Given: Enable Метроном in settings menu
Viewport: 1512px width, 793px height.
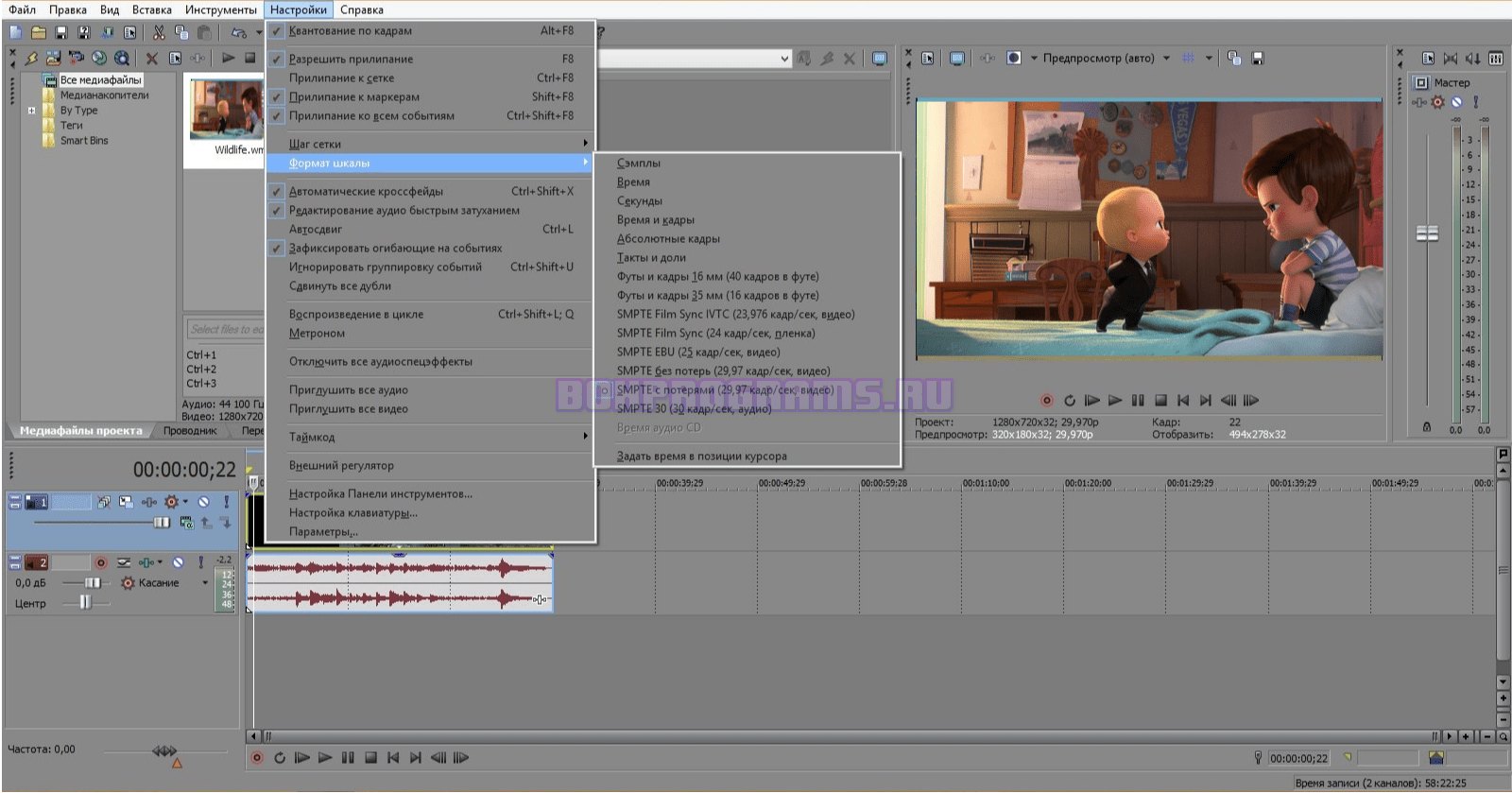Looking at the screenshot, I should pyautogui.click(x=431, y=333).
